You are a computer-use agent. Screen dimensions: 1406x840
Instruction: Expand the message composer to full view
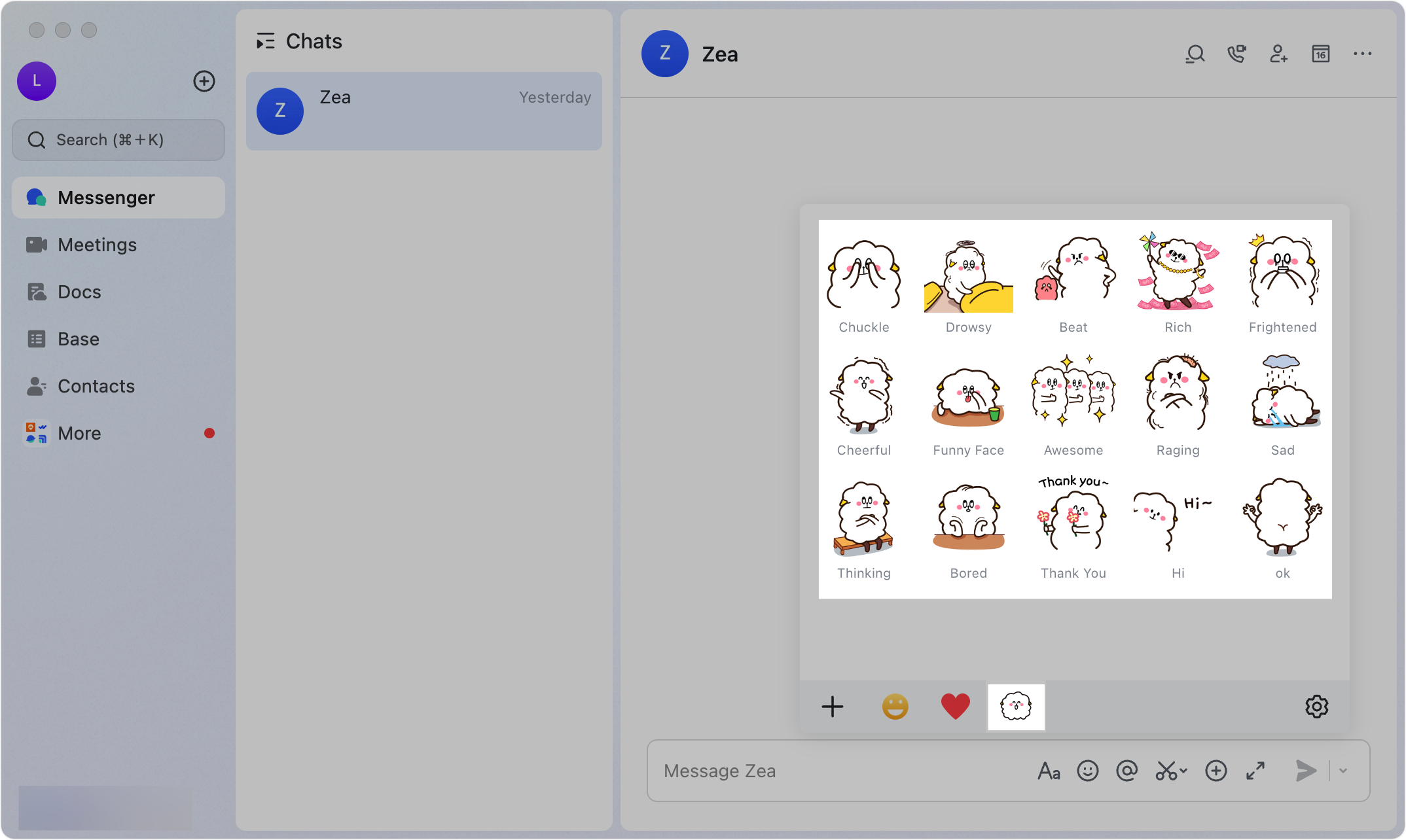pos(1255,770)
